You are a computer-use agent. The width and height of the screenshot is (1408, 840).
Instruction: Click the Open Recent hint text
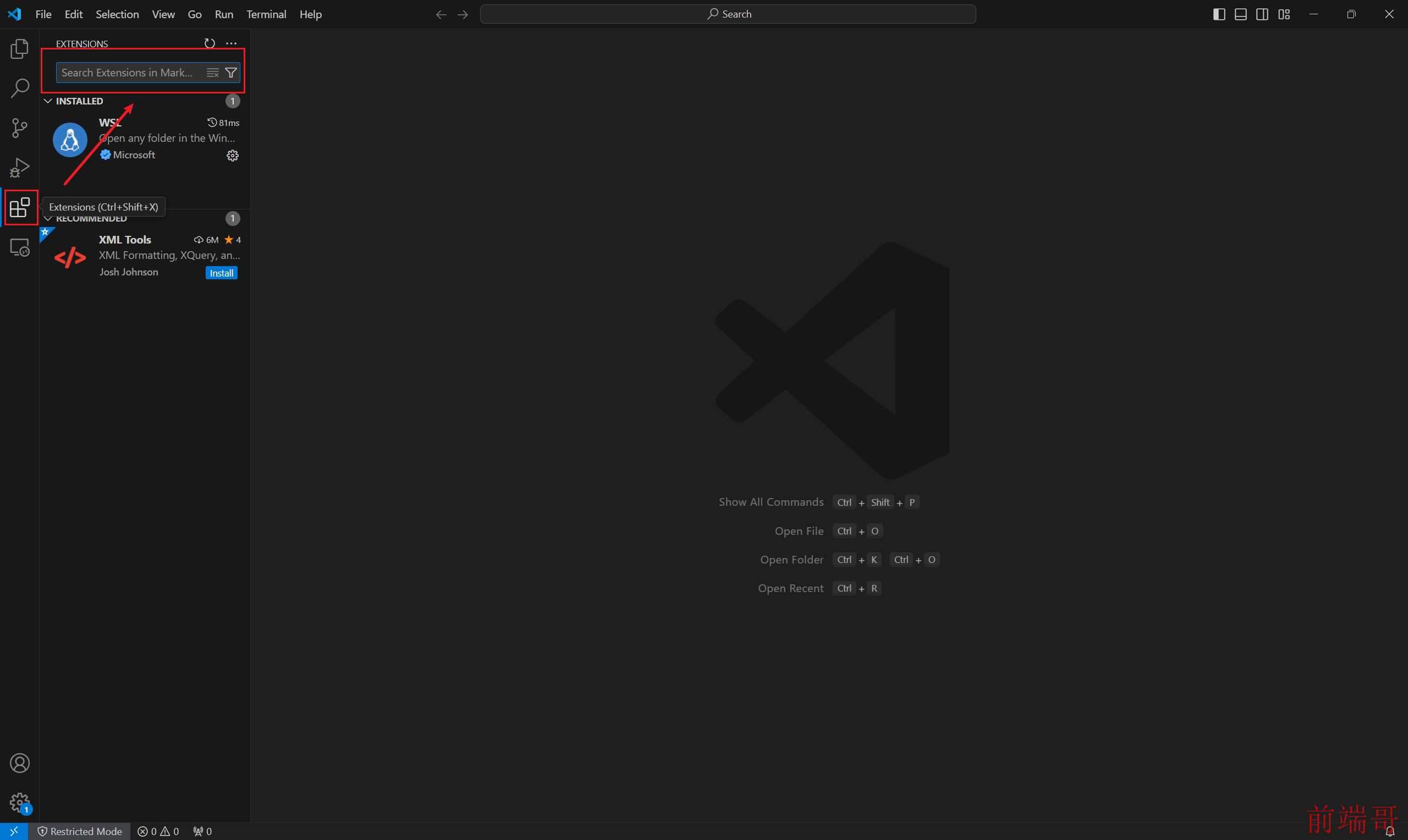(x=790, y=588)
